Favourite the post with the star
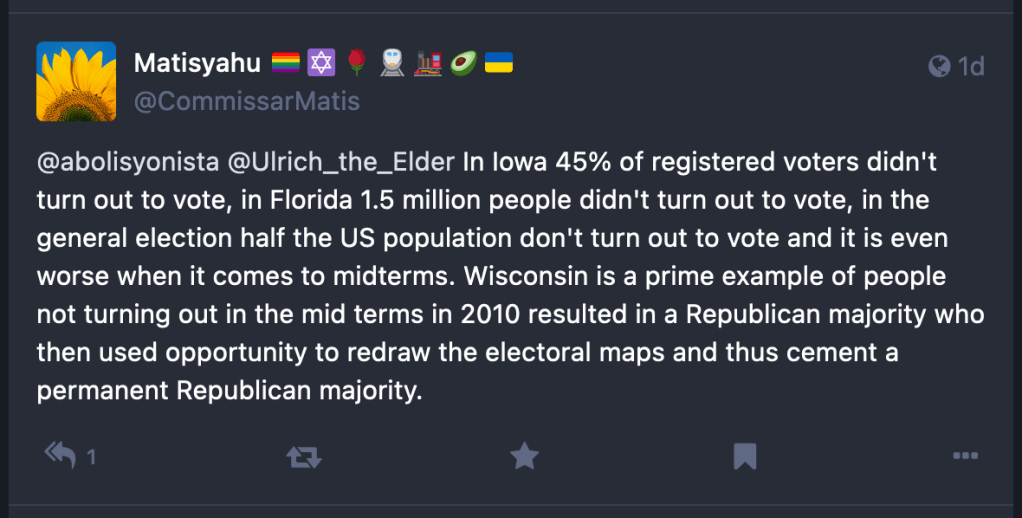The height and width of the screenshot is (518, 1022). (x=524, y=457)
